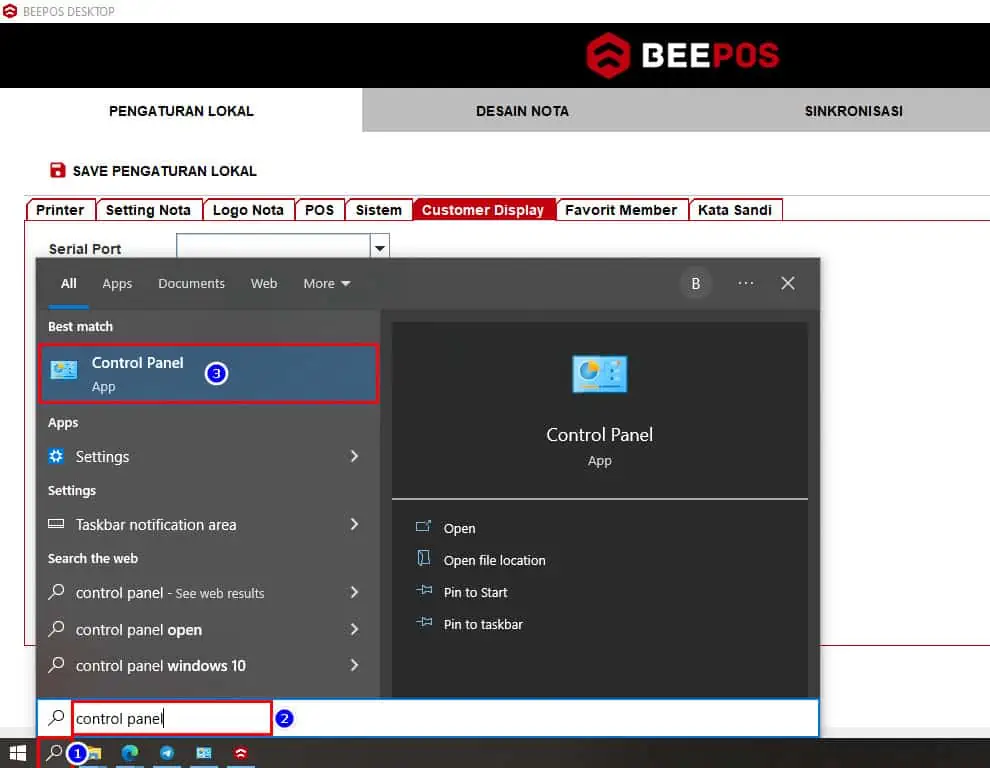This screenshot has height=768, width=990.
Task: Click the Open action icon
Action: (423, 526)
